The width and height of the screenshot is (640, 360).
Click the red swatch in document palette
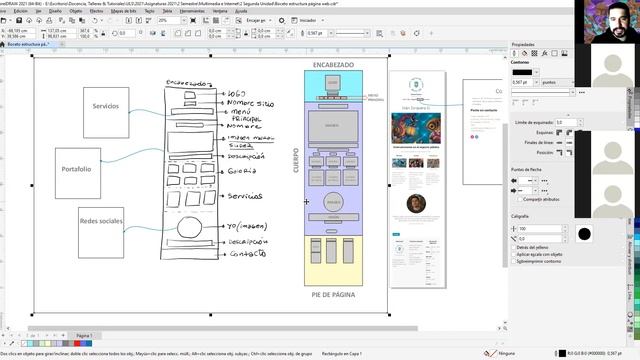click(77, 344)
